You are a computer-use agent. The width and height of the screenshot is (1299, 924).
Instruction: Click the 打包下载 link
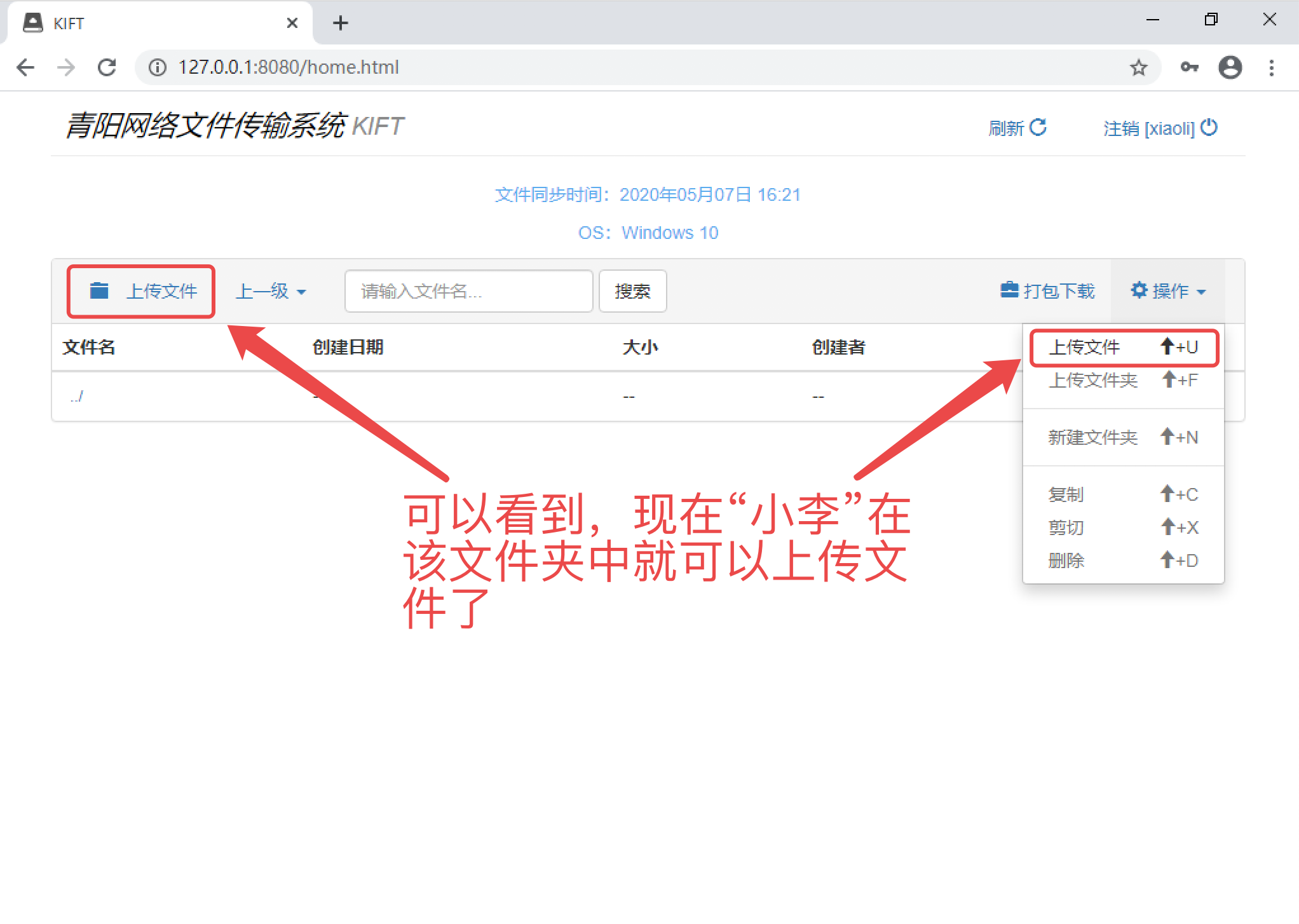pyautogui.click(x=1047, y=291)
